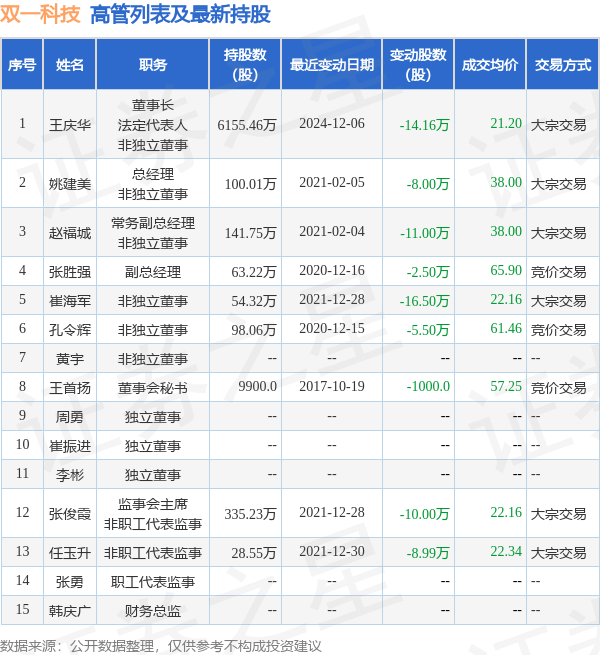
Task: Click the holding value 6155.46万
Action: (x=247, y=124)
